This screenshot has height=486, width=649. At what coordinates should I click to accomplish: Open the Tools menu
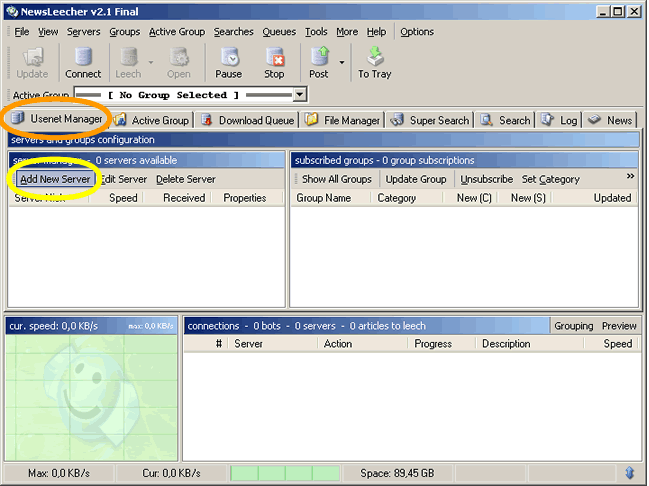pyautogui.click(x=316, y=31)
